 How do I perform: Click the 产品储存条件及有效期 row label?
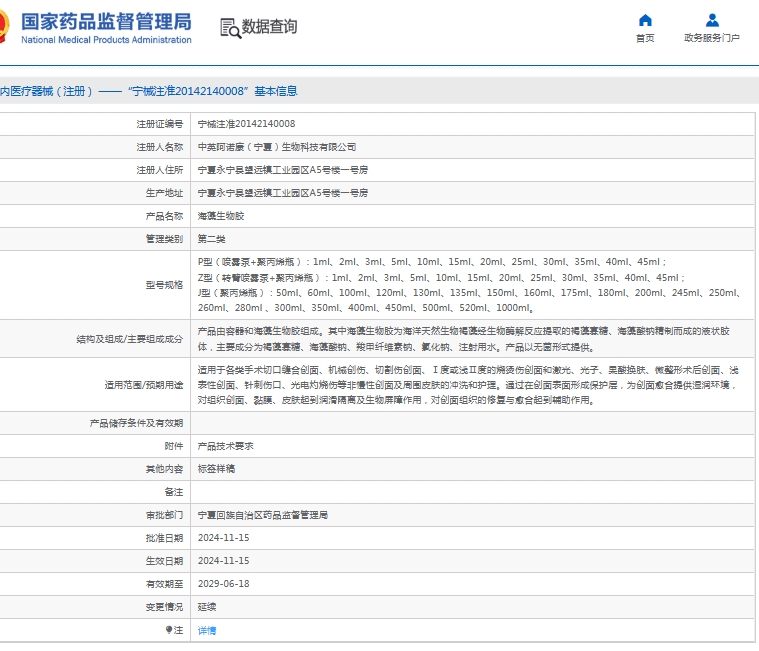[x=137, y=423]
